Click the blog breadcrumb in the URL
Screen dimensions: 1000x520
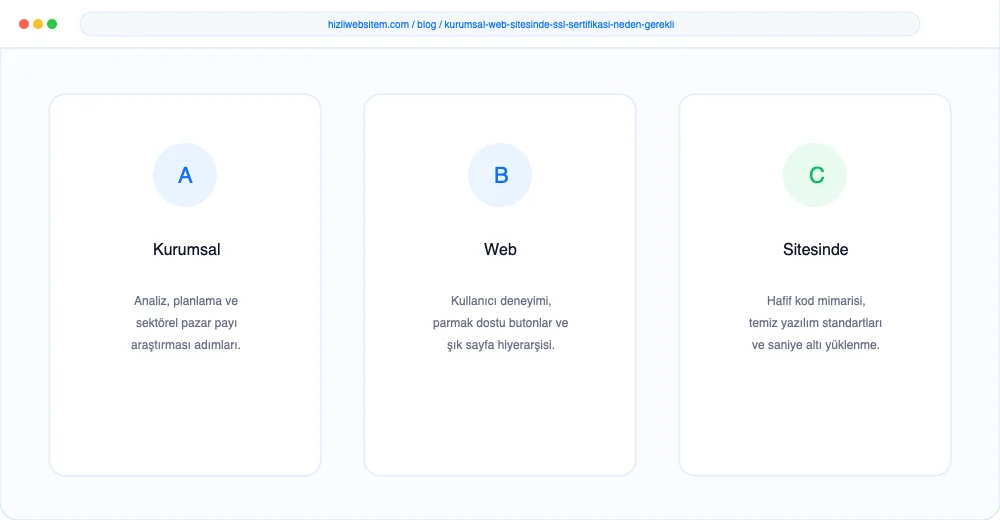[x=427, y=24]
